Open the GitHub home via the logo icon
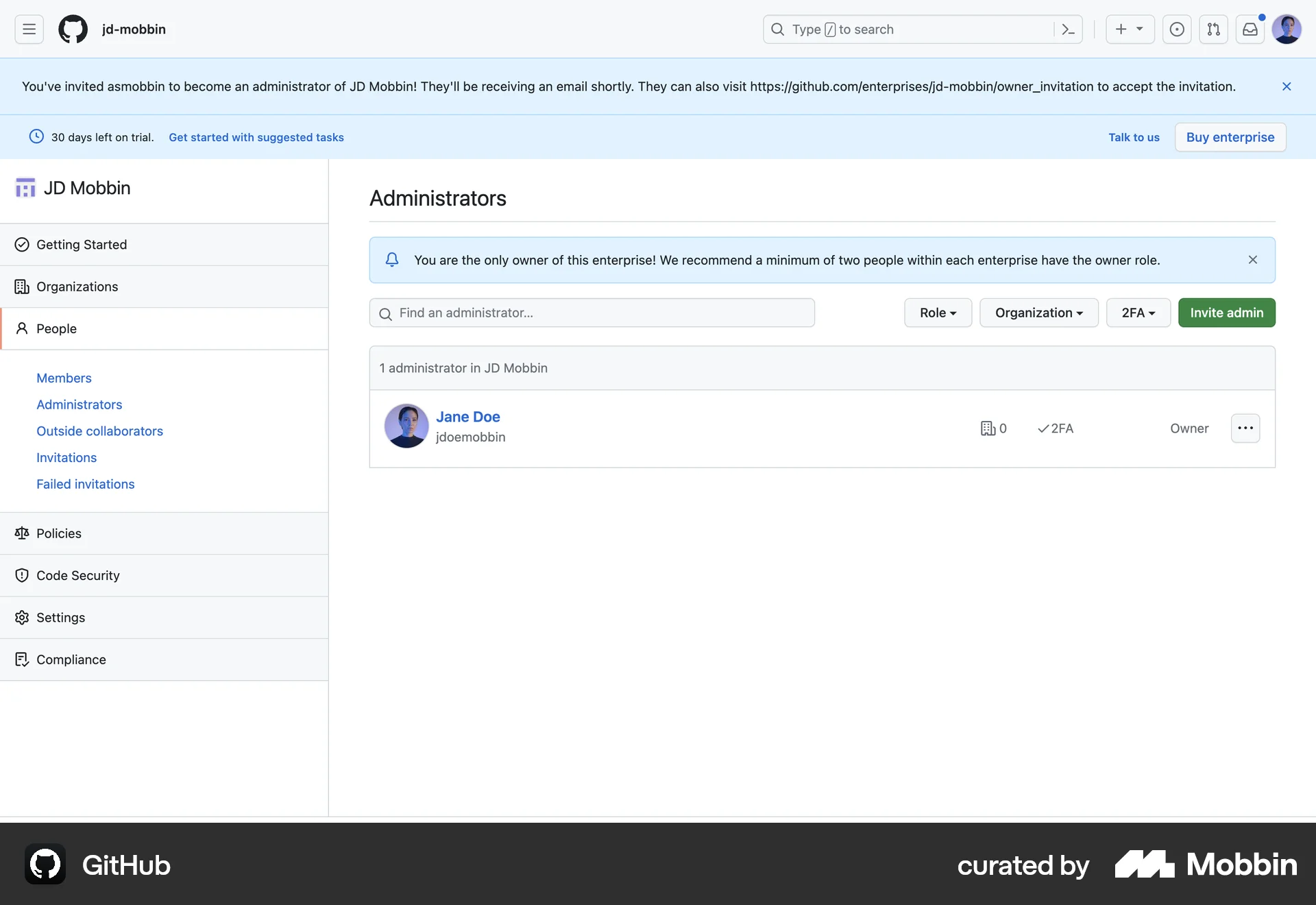This screenshot has height=905, width=1316. pos(73,29)
